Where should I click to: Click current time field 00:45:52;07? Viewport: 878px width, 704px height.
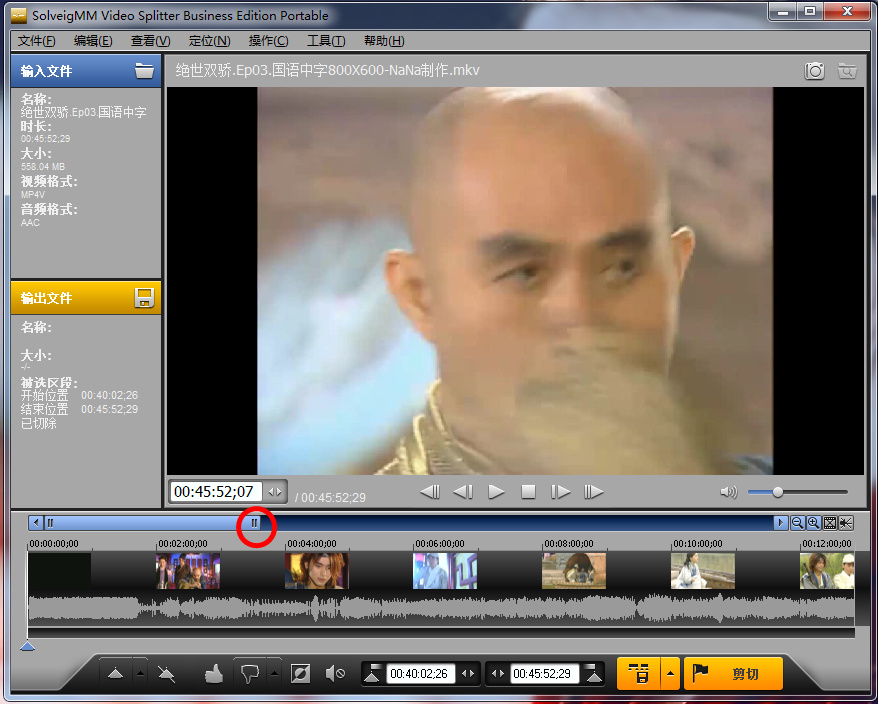pyautogui.click(x=216, y=492)
